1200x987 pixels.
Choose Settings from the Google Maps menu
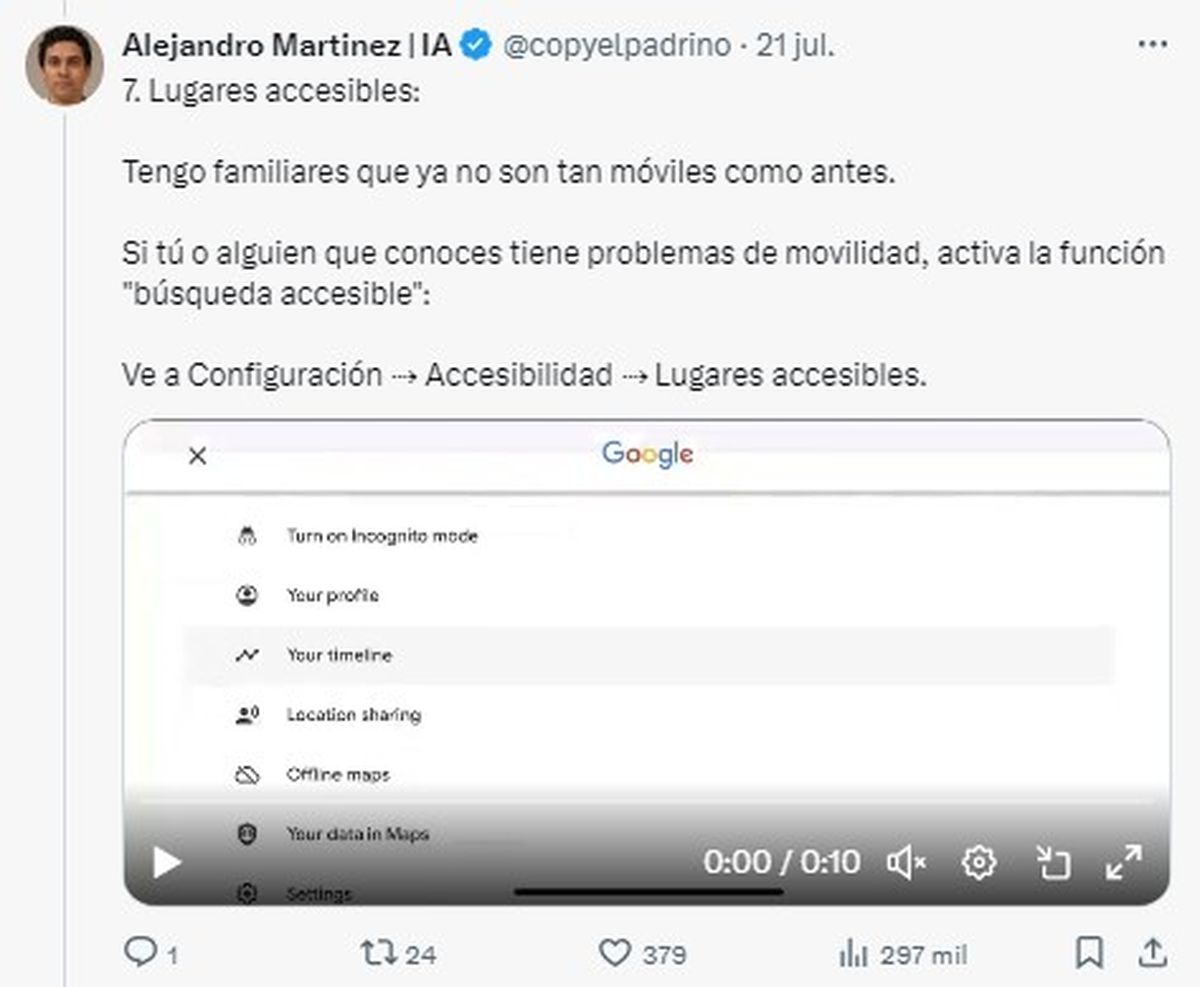point(320,892)
